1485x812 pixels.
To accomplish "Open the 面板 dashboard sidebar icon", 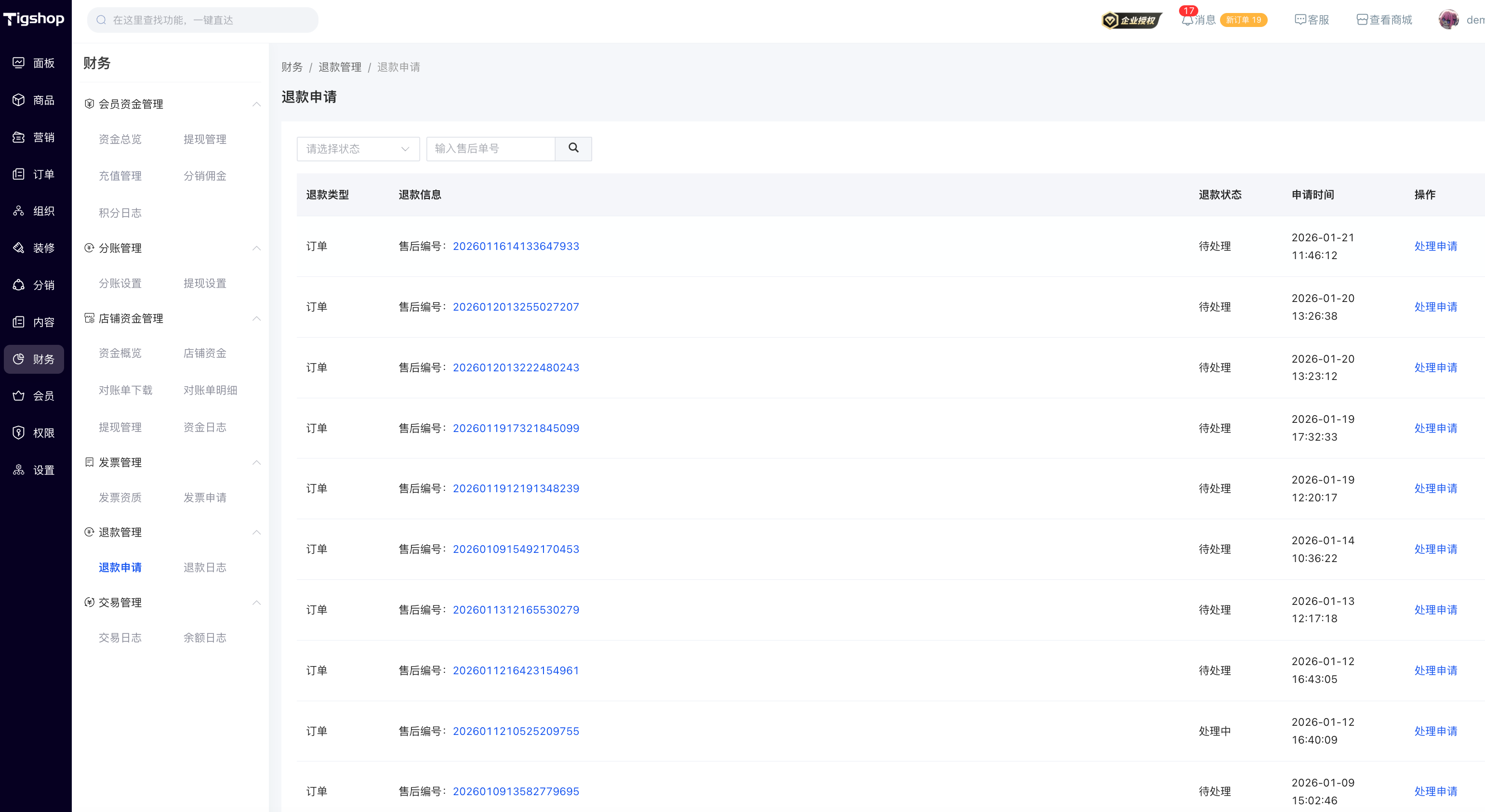I will (x=19, y=63).
